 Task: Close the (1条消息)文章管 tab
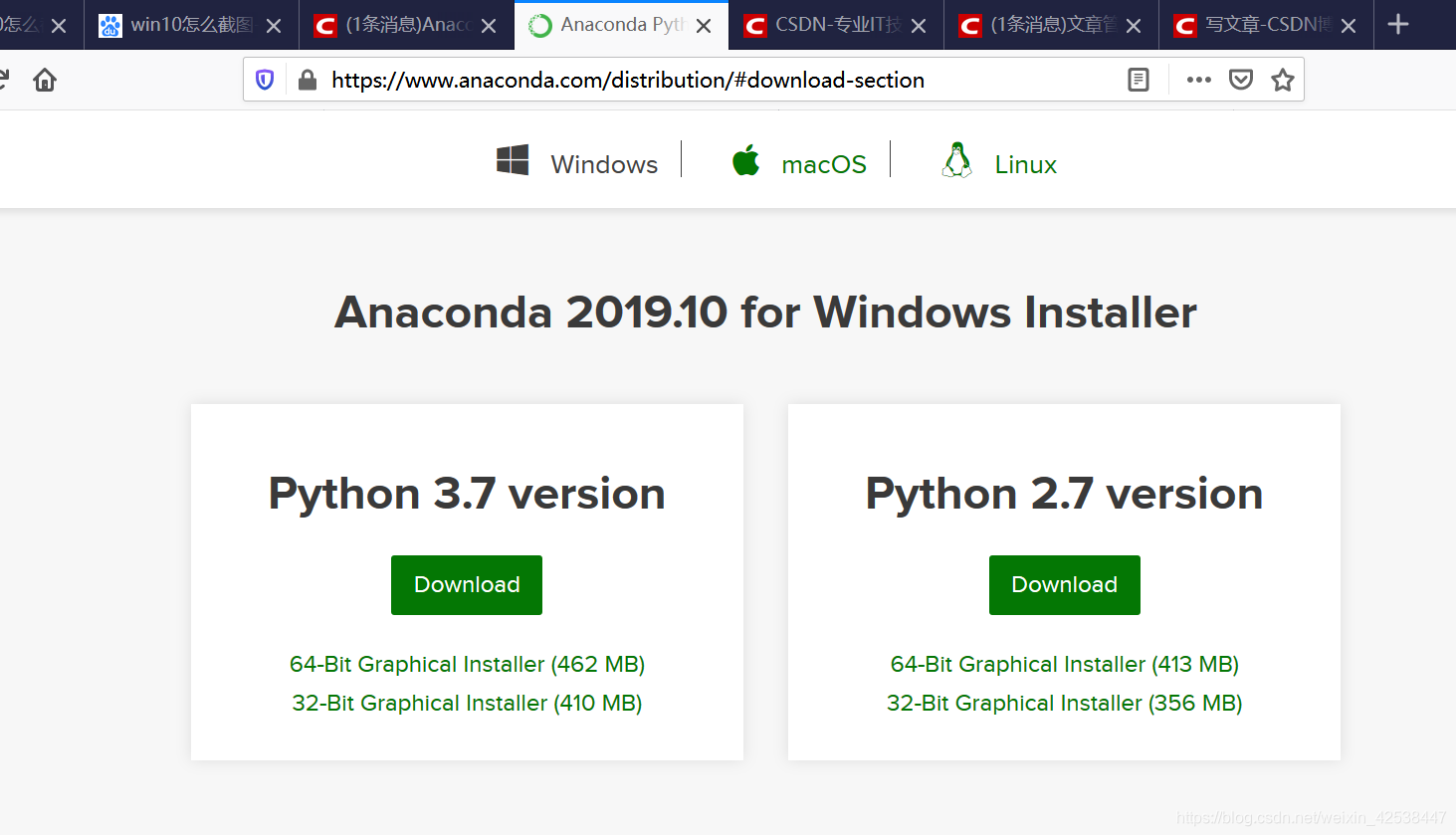pyautogui.click(x=1134, y=26)
